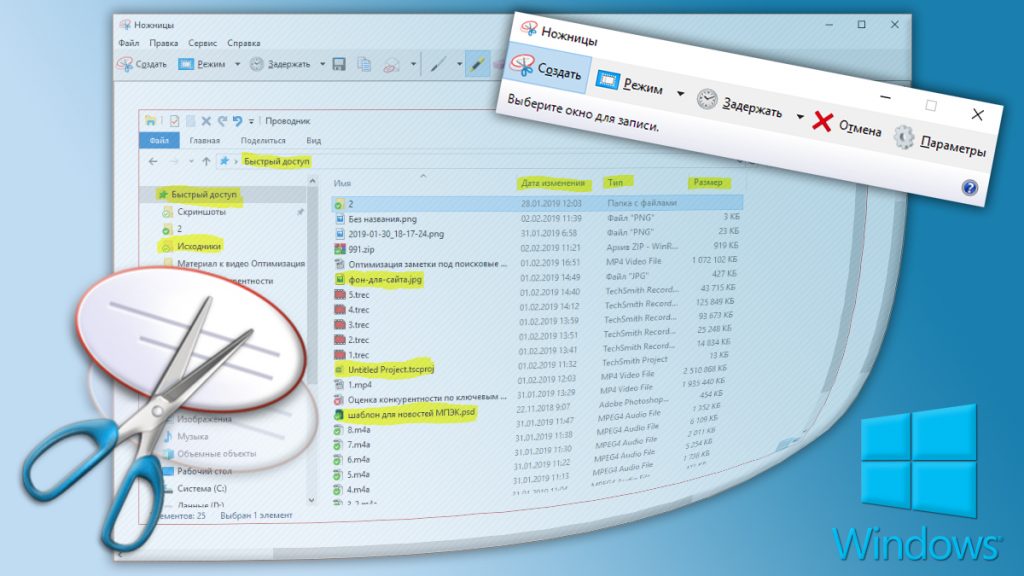Open the pen options dropdown arrow
Image resolution: width=1024 pixels, height=576 pixels.
pyautogui.click(x=459, y=64)
